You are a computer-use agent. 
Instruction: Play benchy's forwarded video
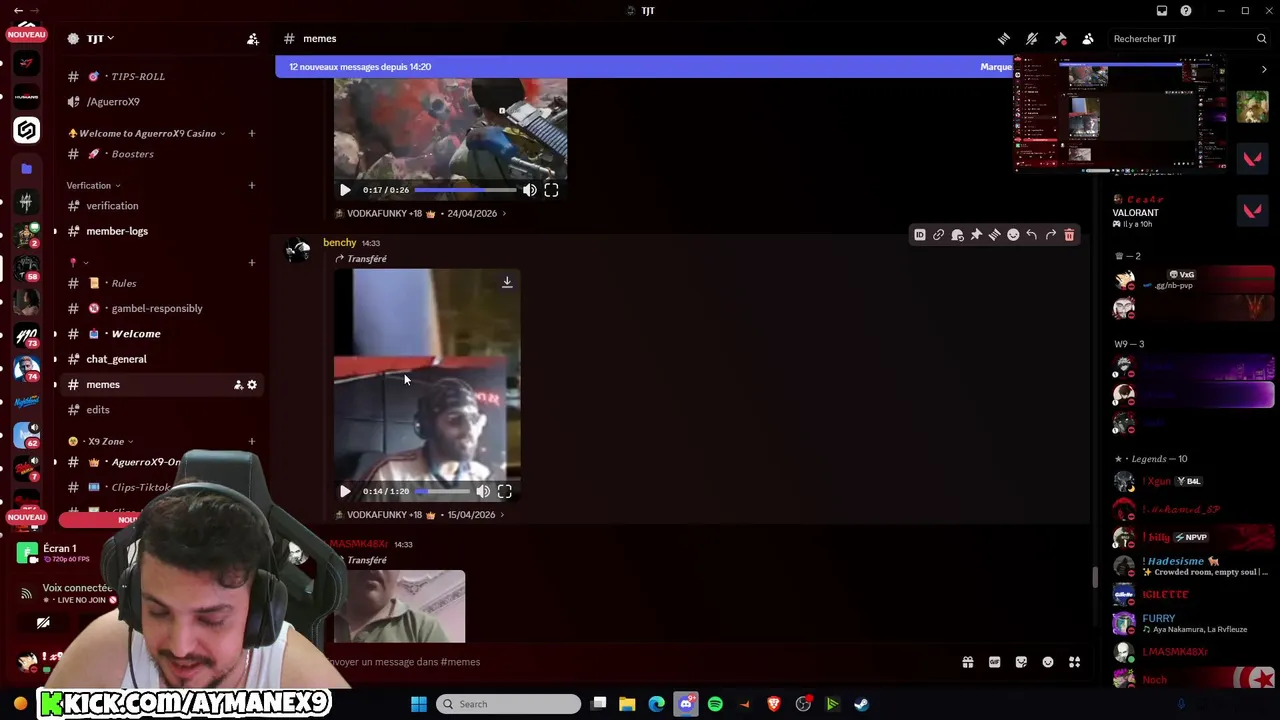coord(345,491)
